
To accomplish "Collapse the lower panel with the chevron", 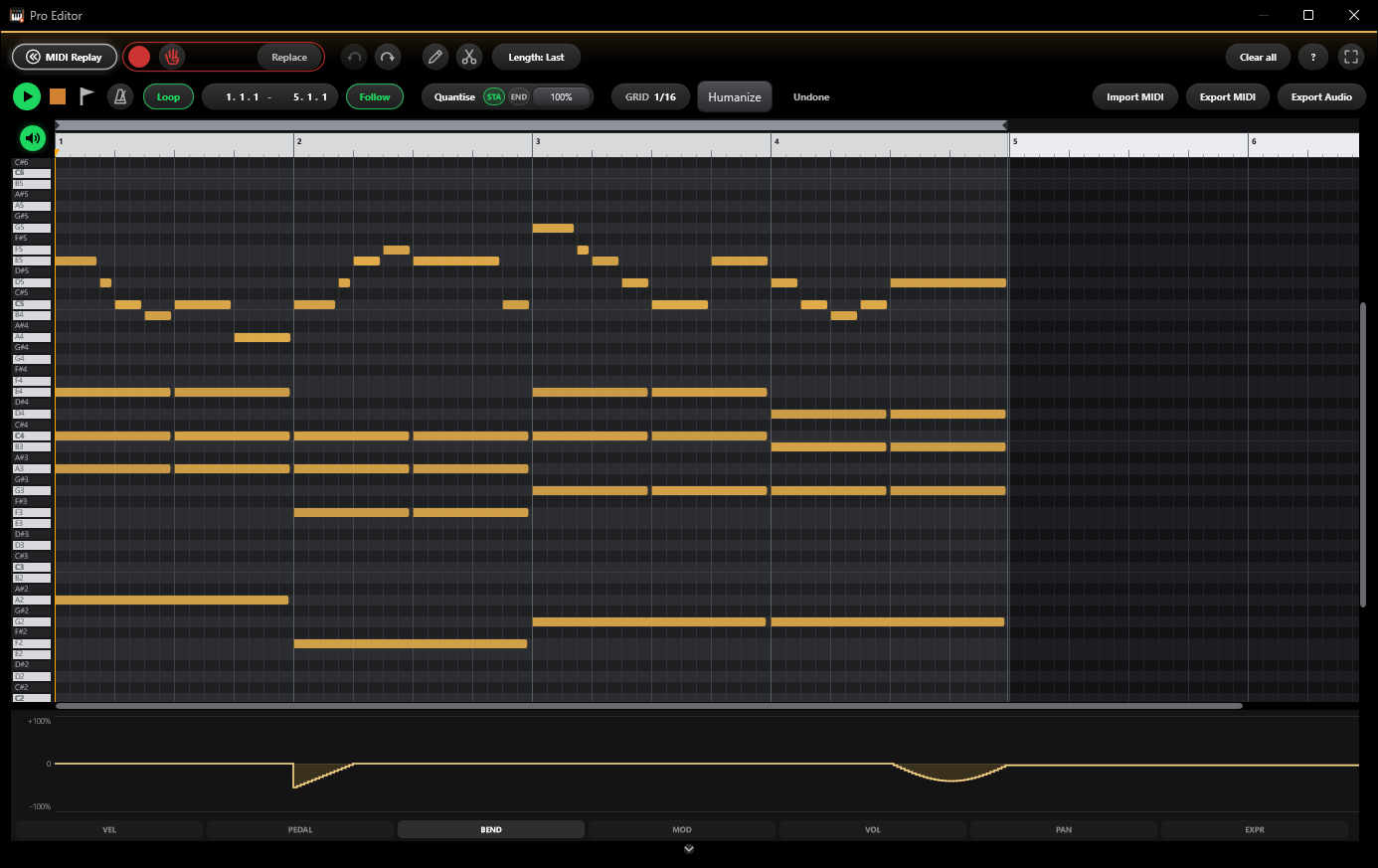I will coord(689,849).
